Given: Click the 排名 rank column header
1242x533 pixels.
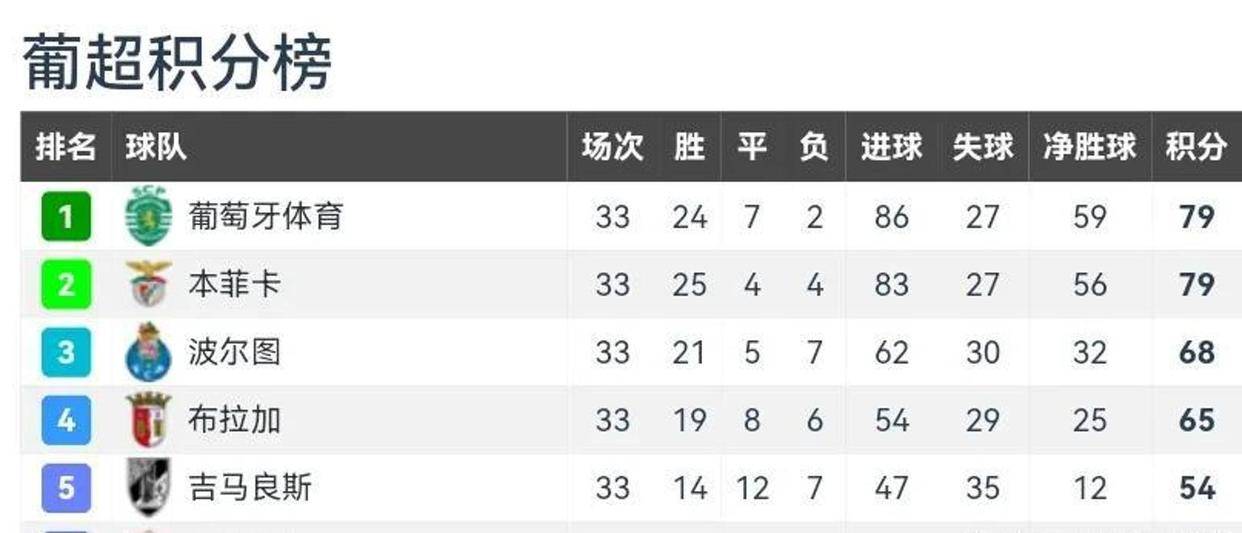Looking at the screenshot, I should (x=66, y=147).
